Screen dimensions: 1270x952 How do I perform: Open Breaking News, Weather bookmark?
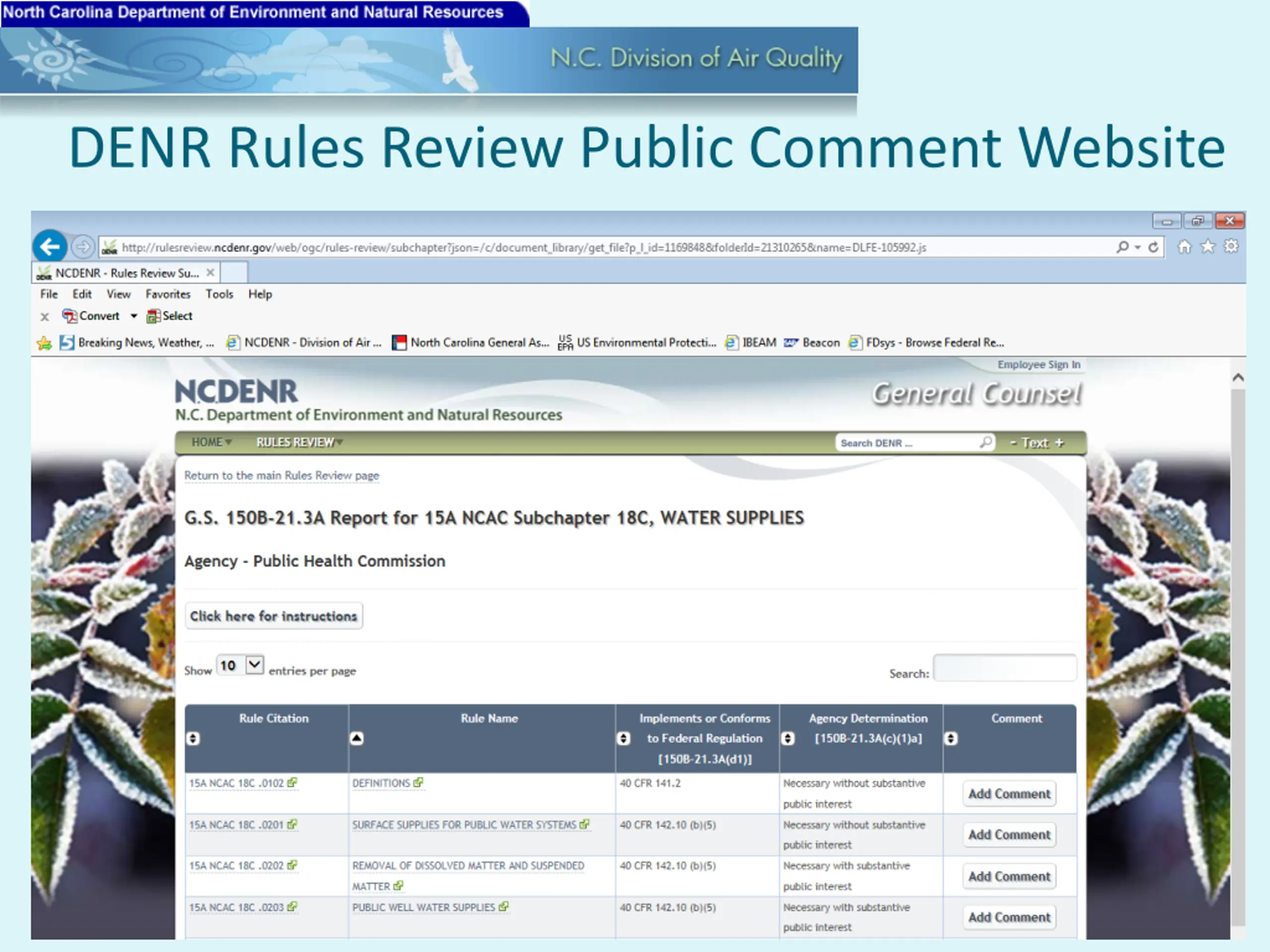[138, 343]
